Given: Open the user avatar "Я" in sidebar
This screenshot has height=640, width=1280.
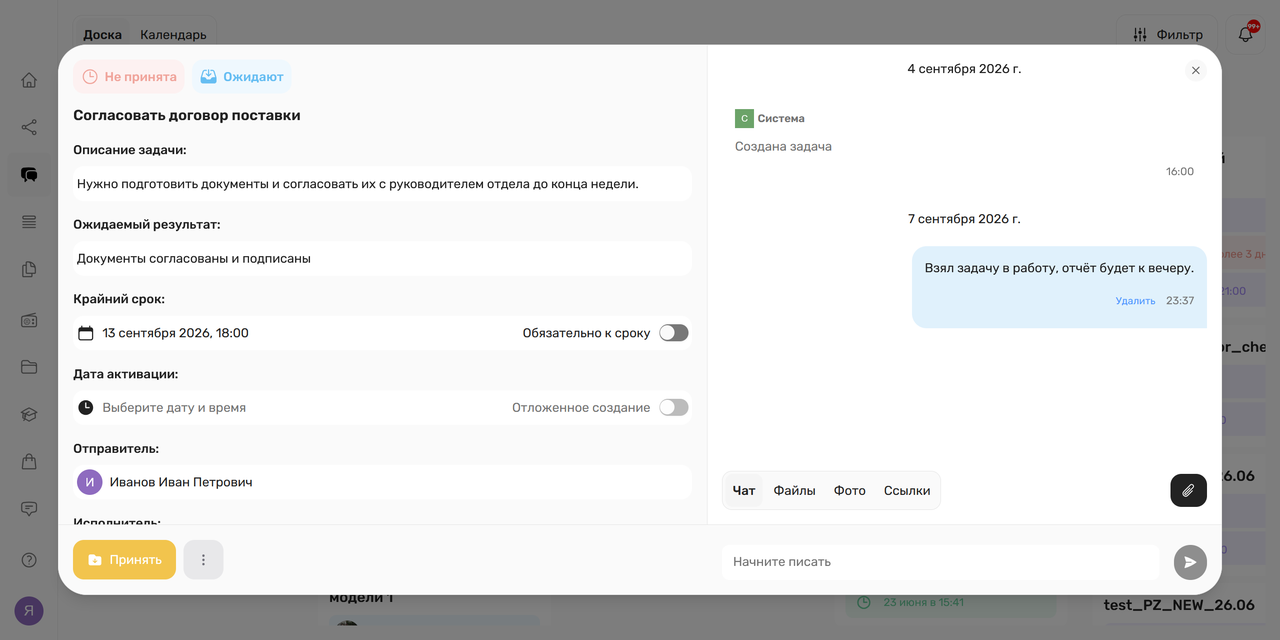Looking at the screenshot, I should pos(29,611).
